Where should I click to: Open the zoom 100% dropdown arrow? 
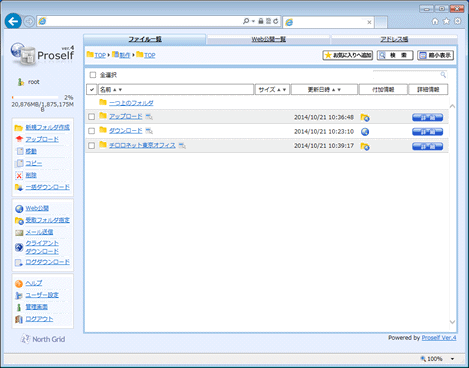[x=452, y=359]
